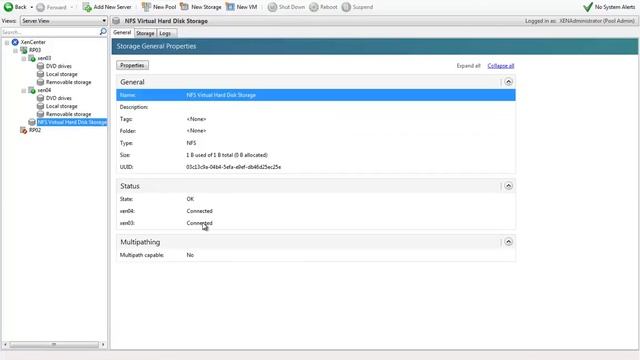The height and width of the screenshot is (360, 640).
Task: Select DVD drives icon under xen03
Action: (x=40, y=66)
